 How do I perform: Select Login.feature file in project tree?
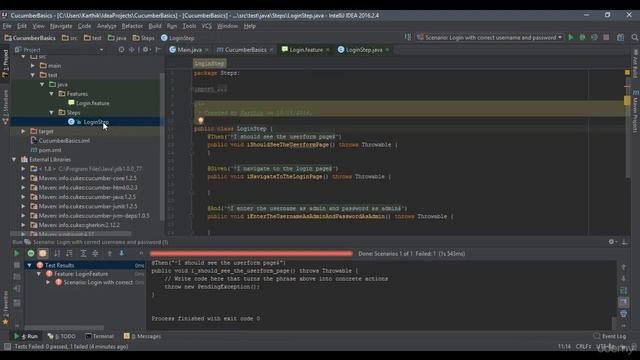coord(89,103)
